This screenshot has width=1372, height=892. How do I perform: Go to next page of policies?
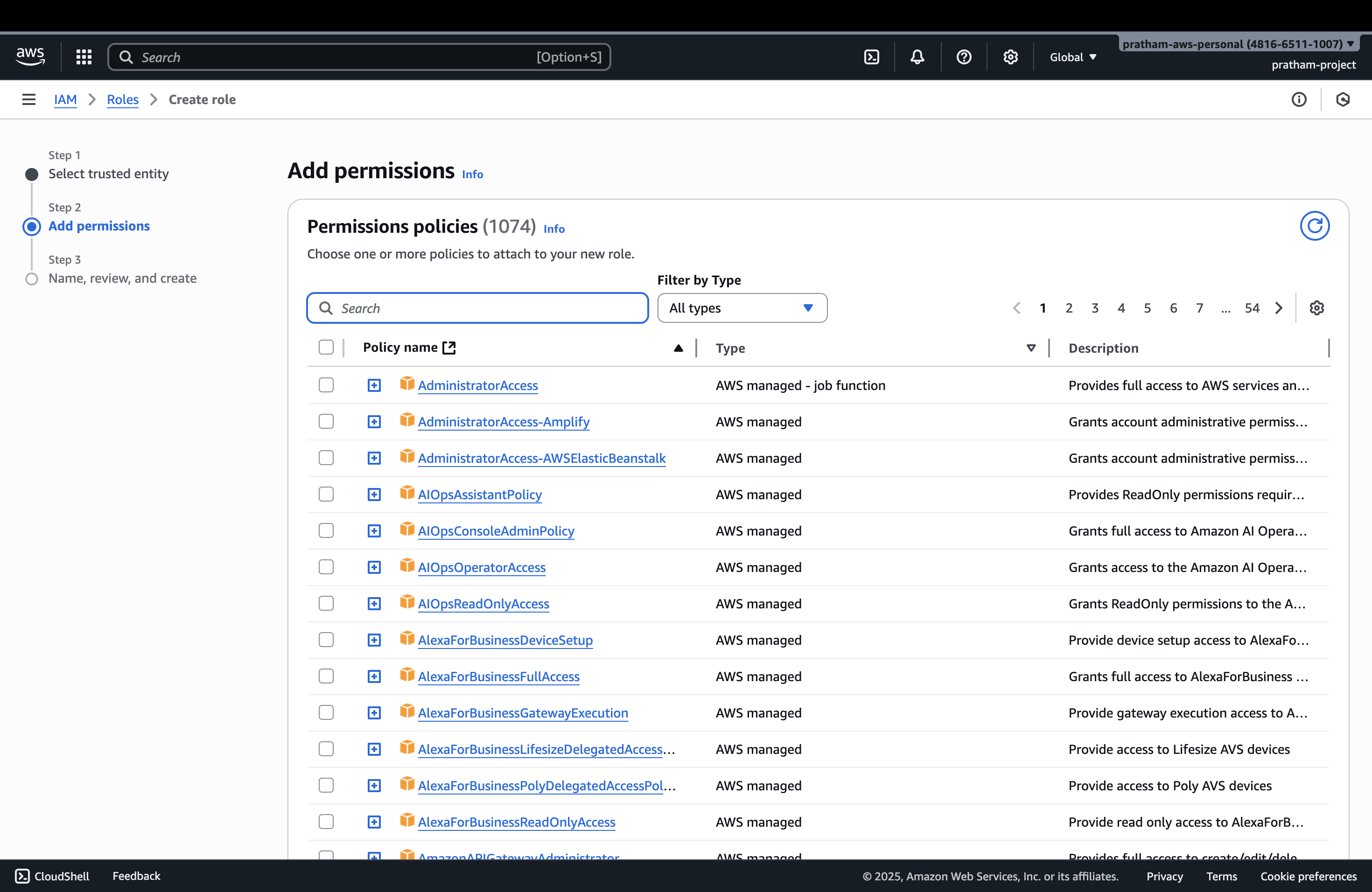pyautogui.click(x=1279, y=308)
